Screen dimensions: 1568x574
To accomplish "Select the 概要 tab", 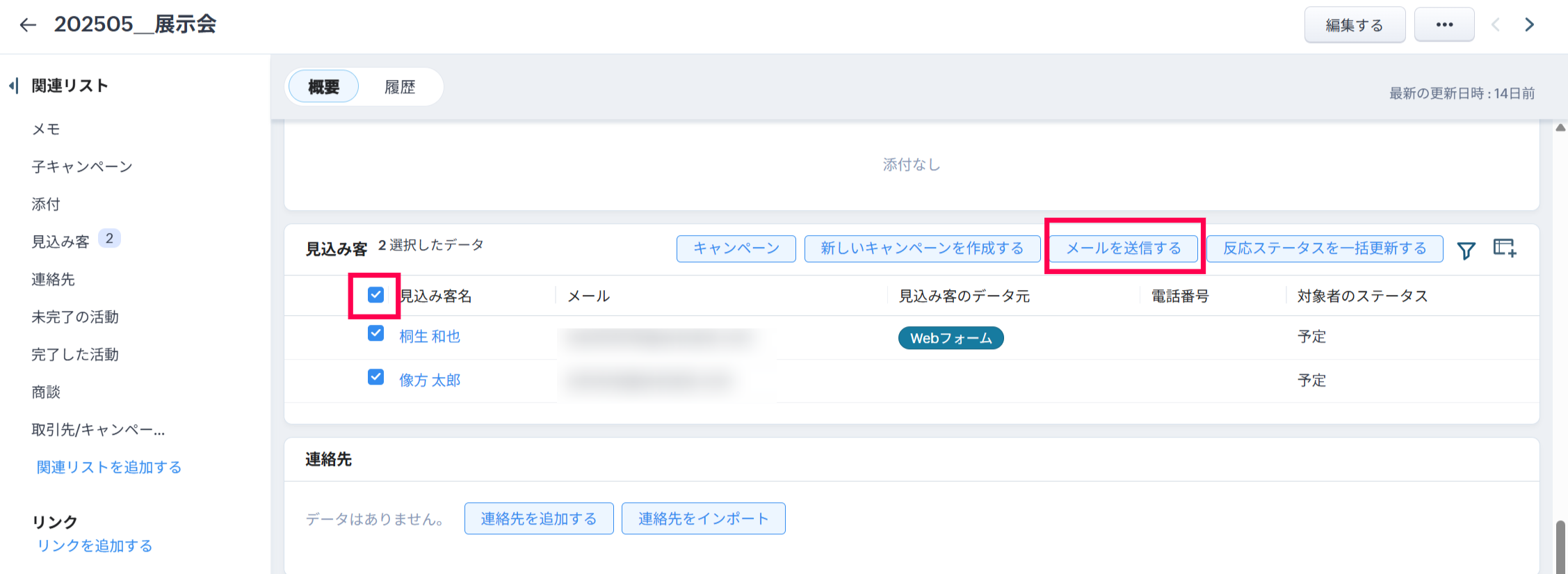I will click(x=323, y=87).
